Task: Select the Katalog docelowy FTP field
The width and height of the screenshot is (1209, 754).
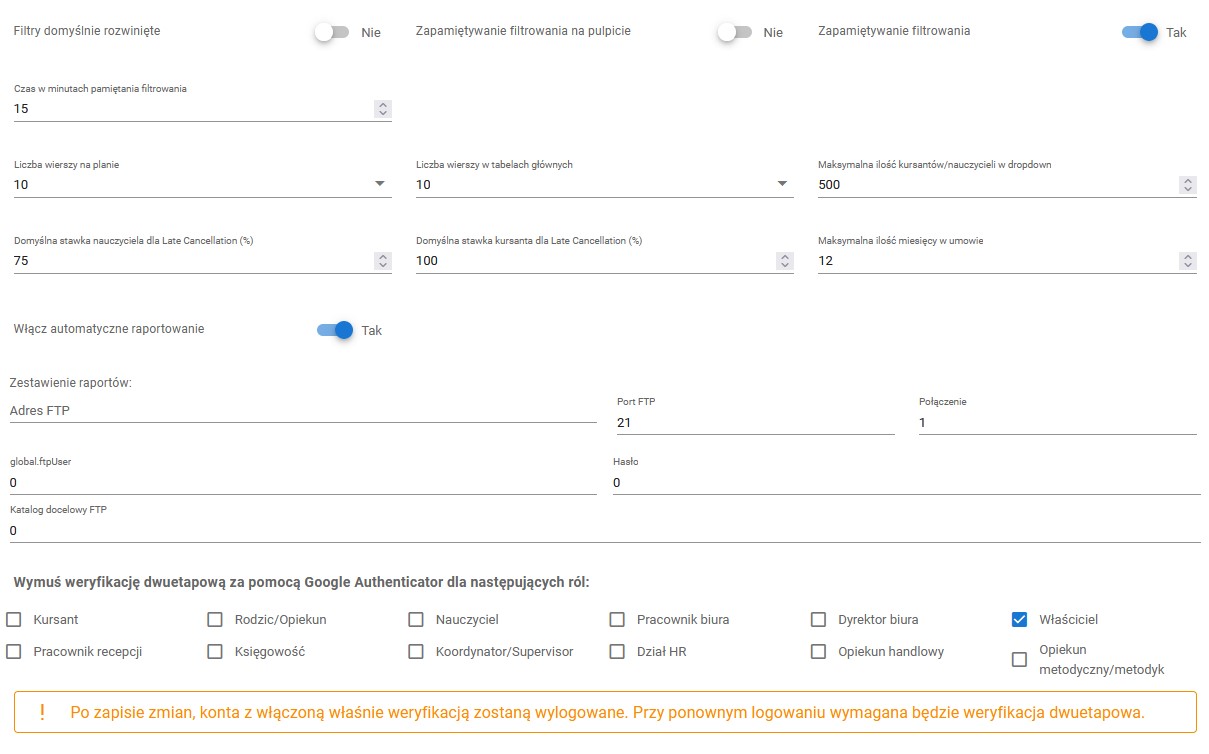Action: click(605, 531)
